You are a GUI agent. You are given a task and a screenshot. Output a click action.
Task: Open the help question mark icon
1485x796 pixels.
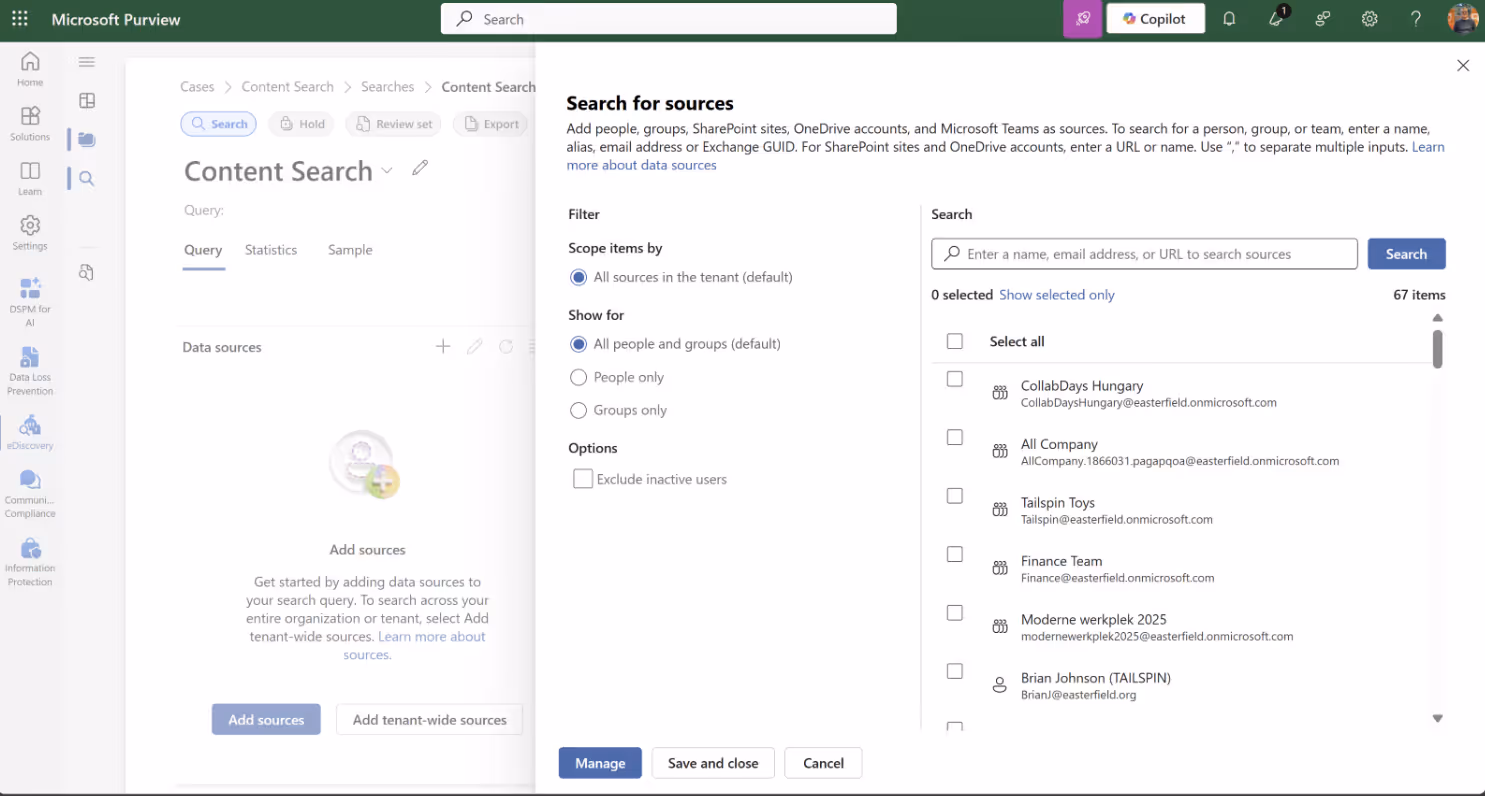(1416, 19)
